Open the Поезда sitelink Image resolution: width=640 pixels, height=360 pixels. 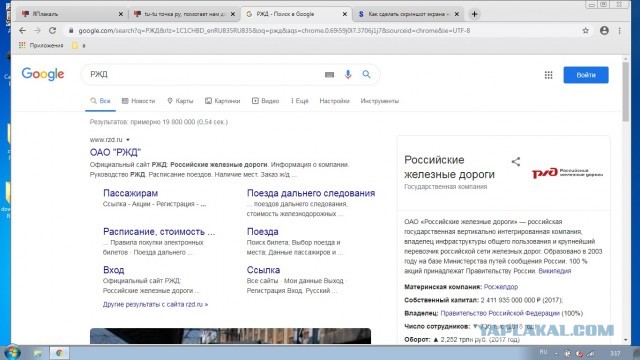262,231
